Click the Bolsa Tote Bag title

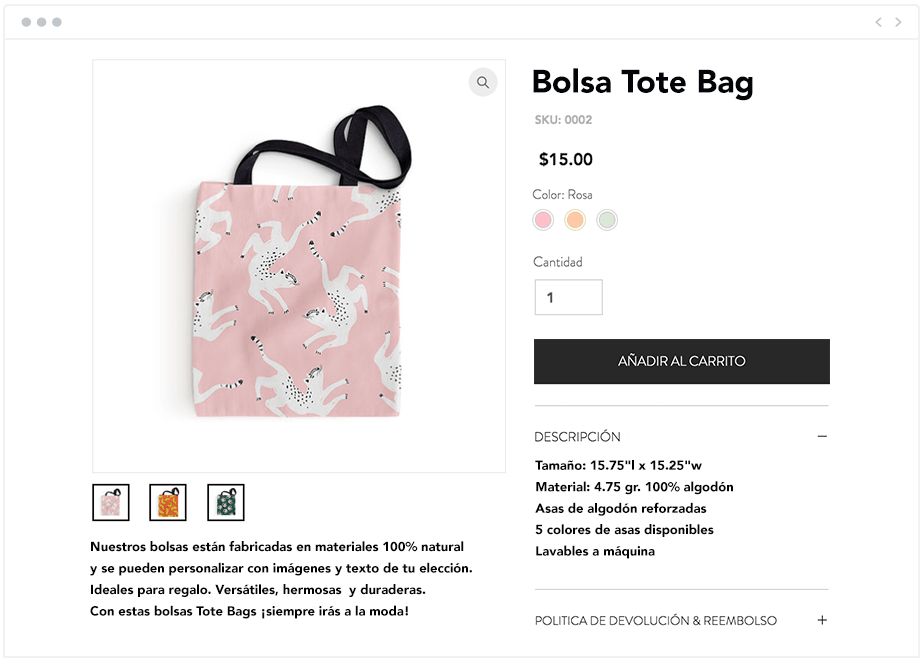(x=642, y=83)
